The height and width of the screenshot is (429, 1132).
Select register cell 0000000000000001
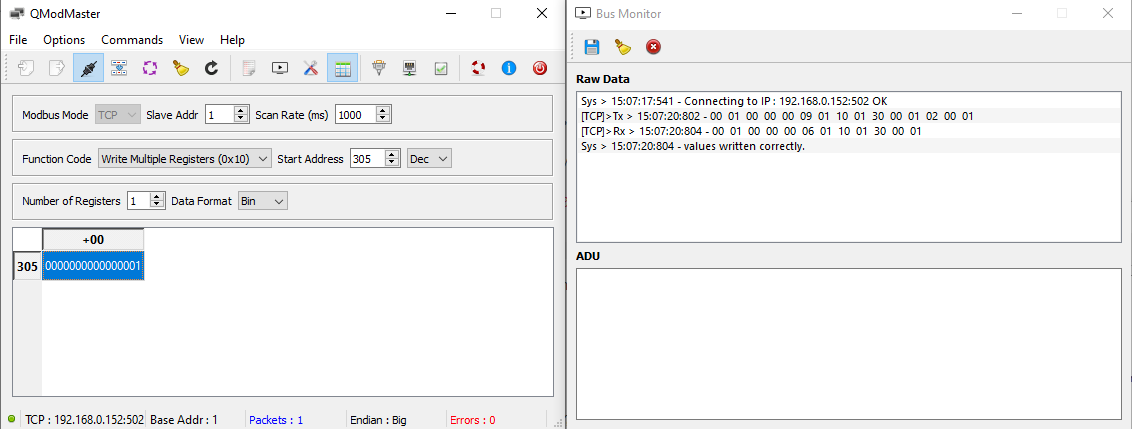[93, 266]
